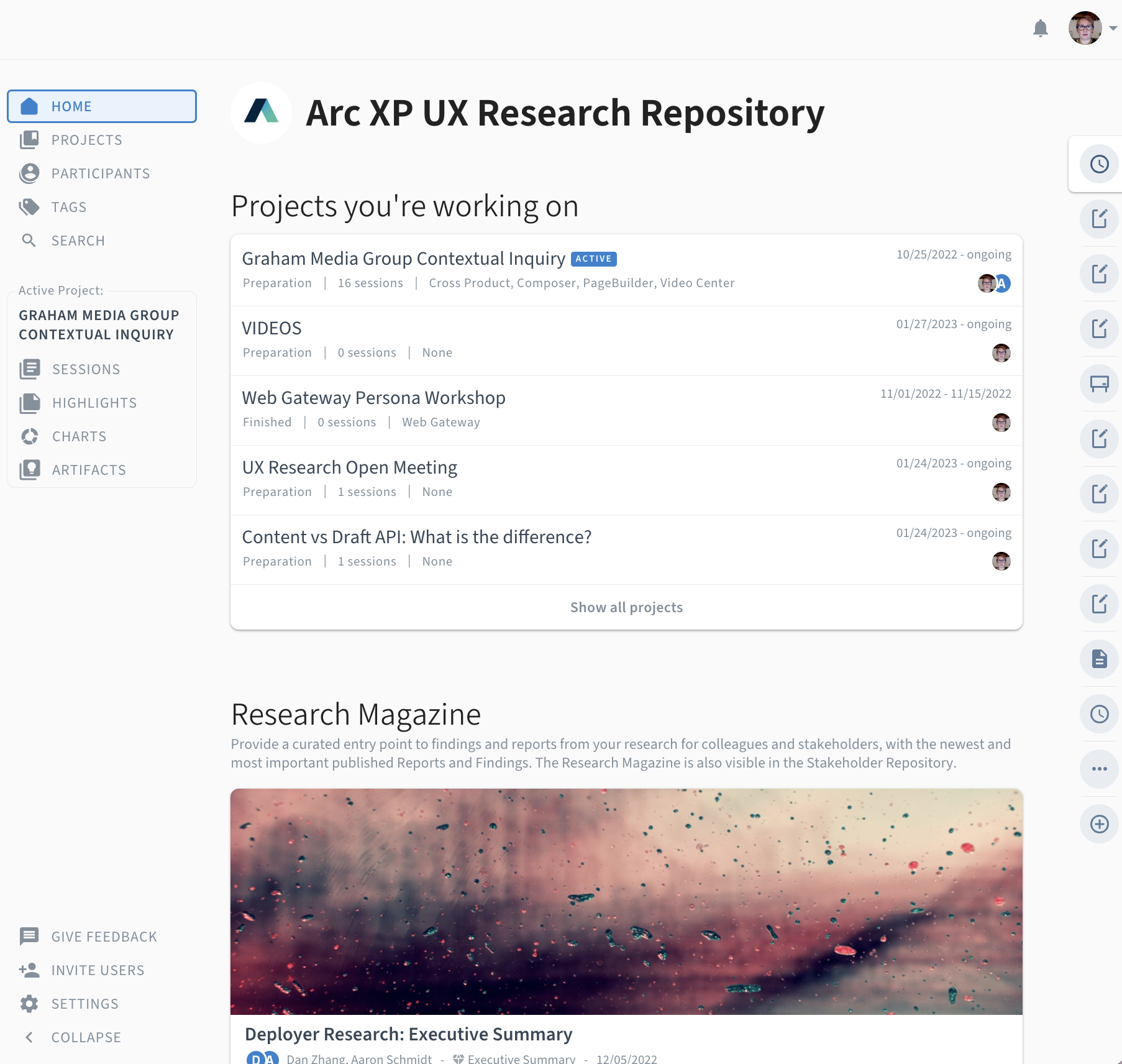This screenshot has width=1122, height=1064.
Task: Click the "01/27/2023 - ongoing" date
Action: [x=954, y=324]
